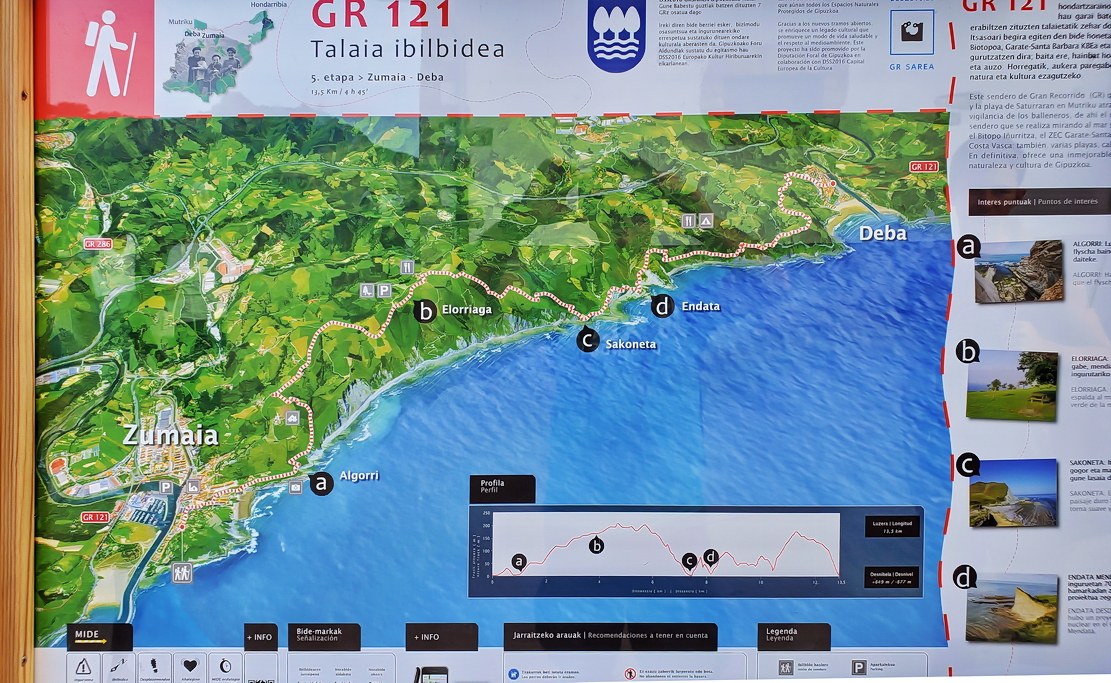Click sidebar marker 'd' next to Endata photo
Image resolution: width=1111 pixels, height=683 pixels.
coord(964,578)
